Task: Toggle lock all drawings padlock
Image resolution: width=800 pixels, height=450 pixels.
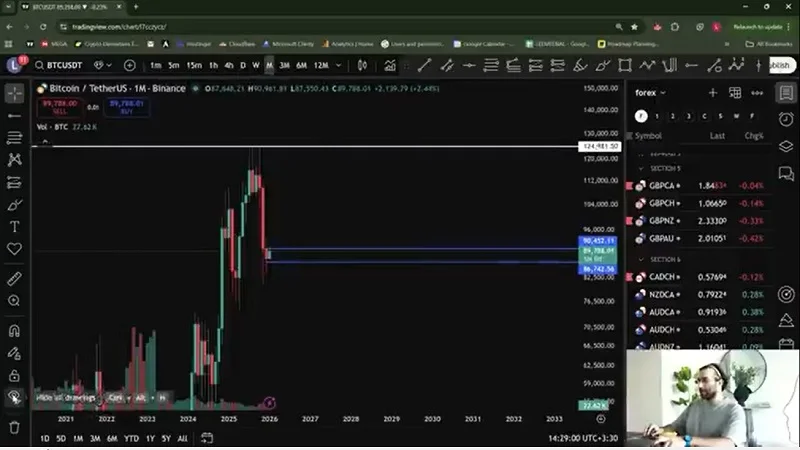Action: coord(14,375)
